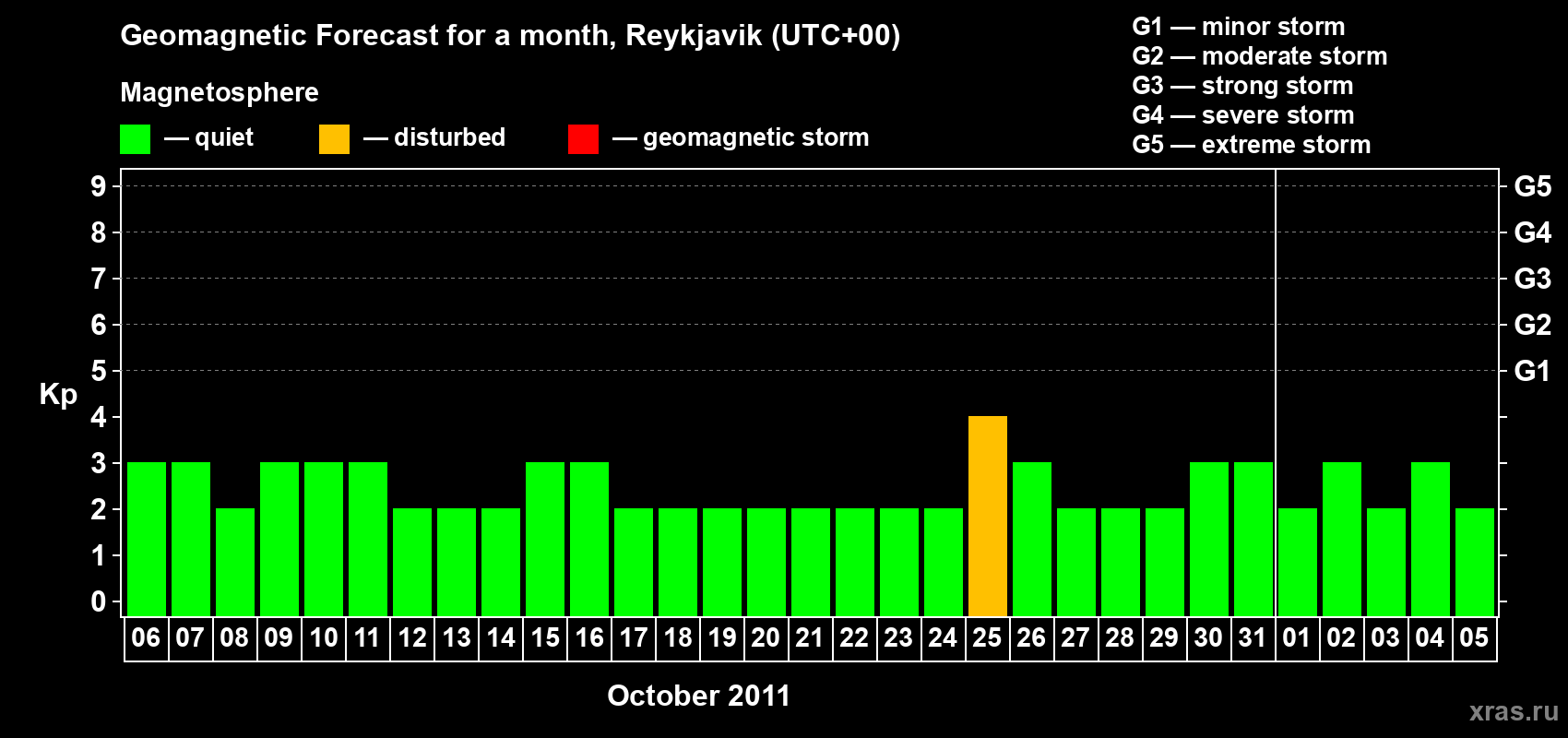Click date label 07 on the axis
Screen dimensions: 1568x738
(190, 637)
